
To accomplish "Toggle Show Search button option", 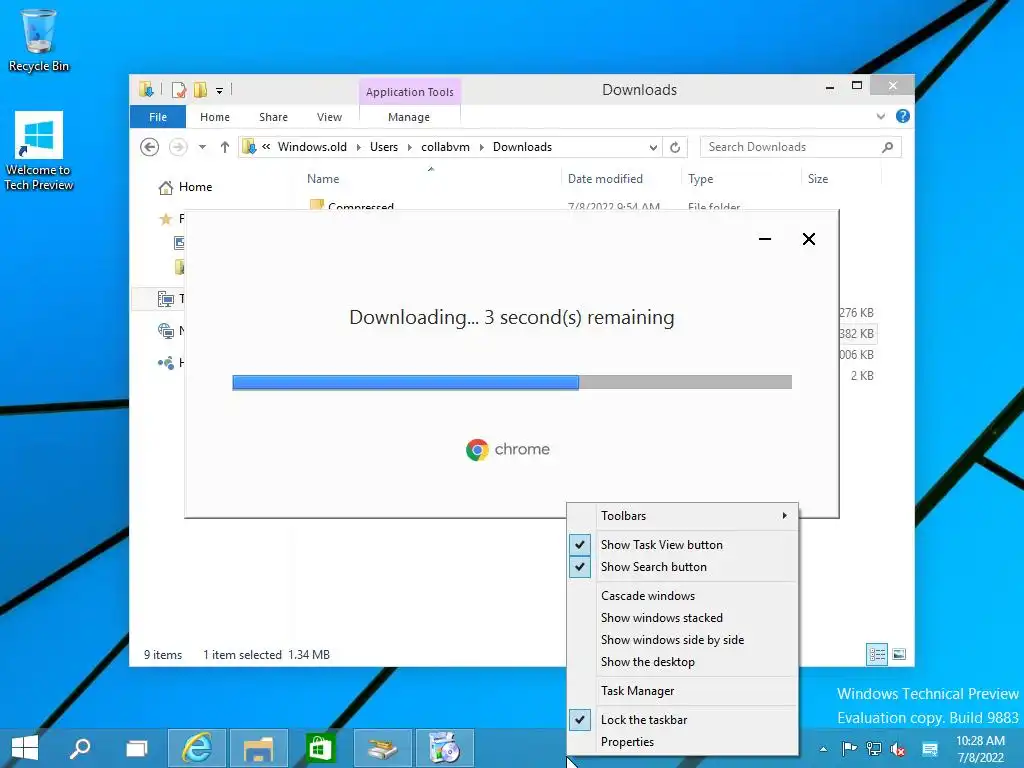I will 682,567.
